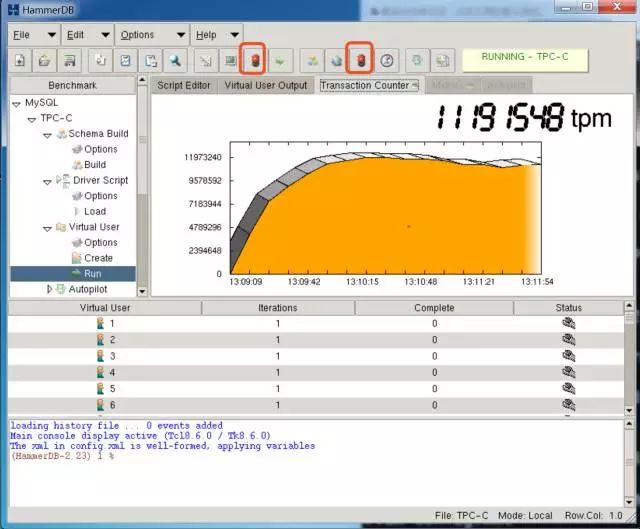Image resolution: width=640 pixels, height=529 pixels.
Task: Click Benchmark tree scrollbar down arrow
Action: pos(142,291)
